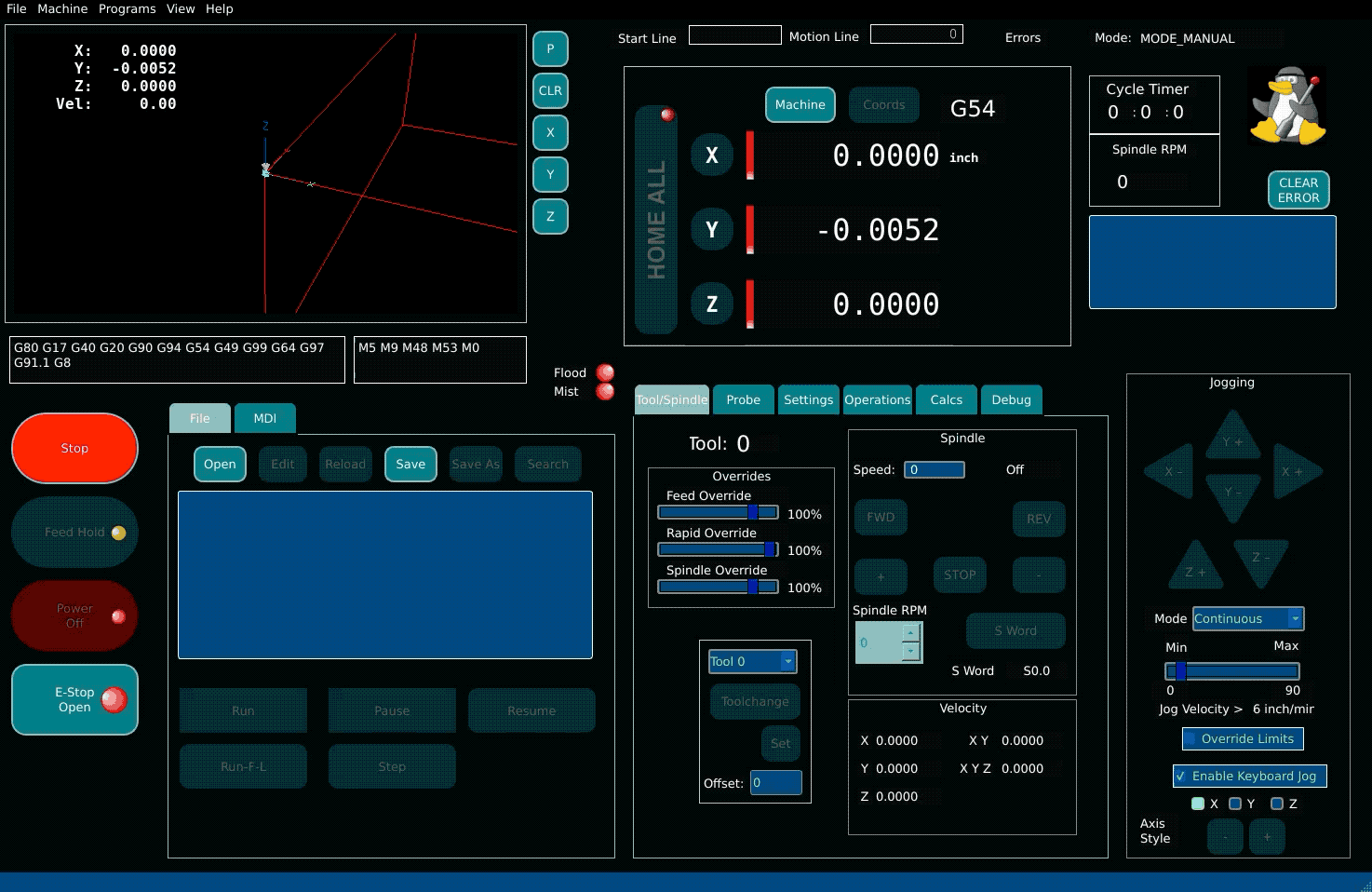Click the Open file button

[220, 465]
